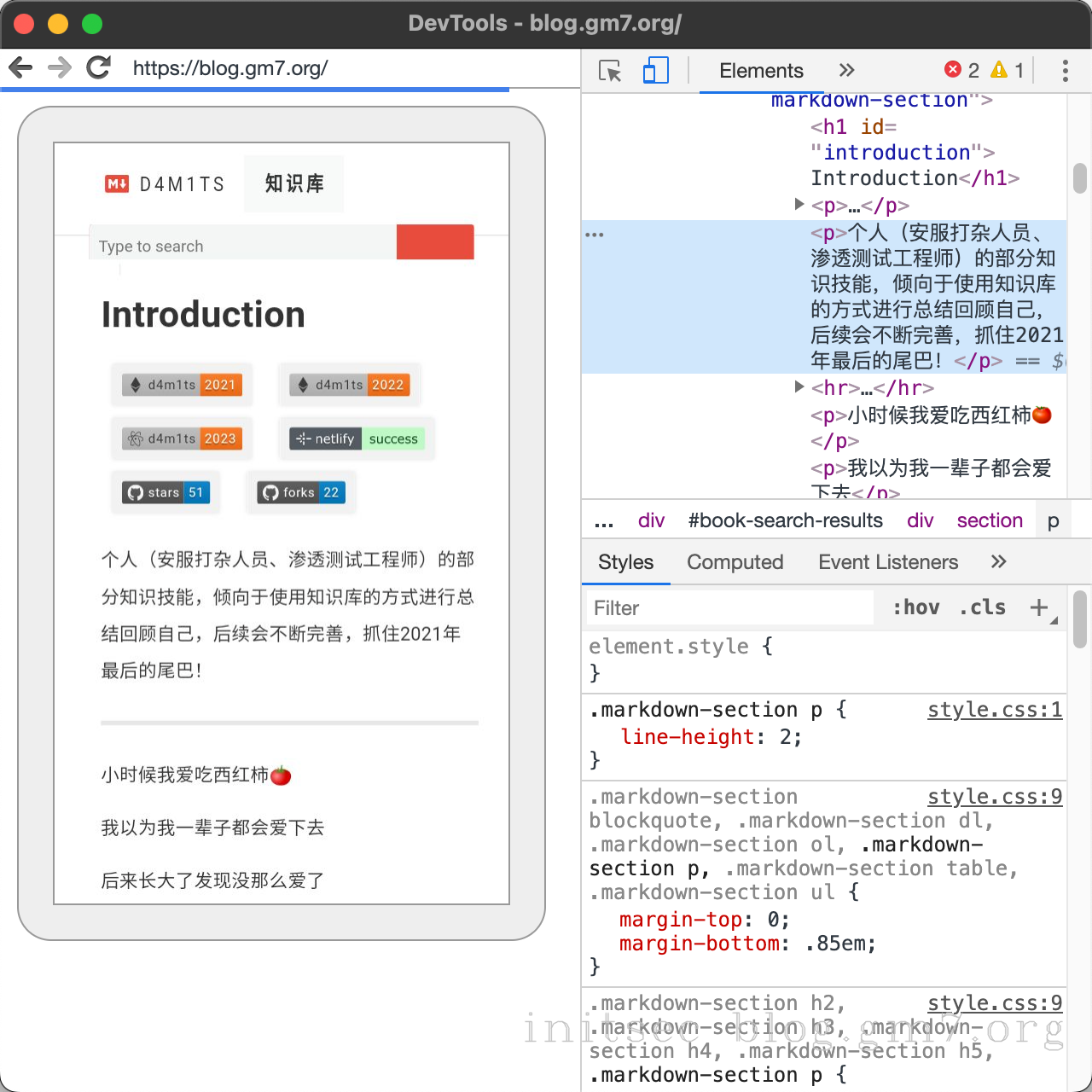Open style.css:1 source link

pos(994,710)
